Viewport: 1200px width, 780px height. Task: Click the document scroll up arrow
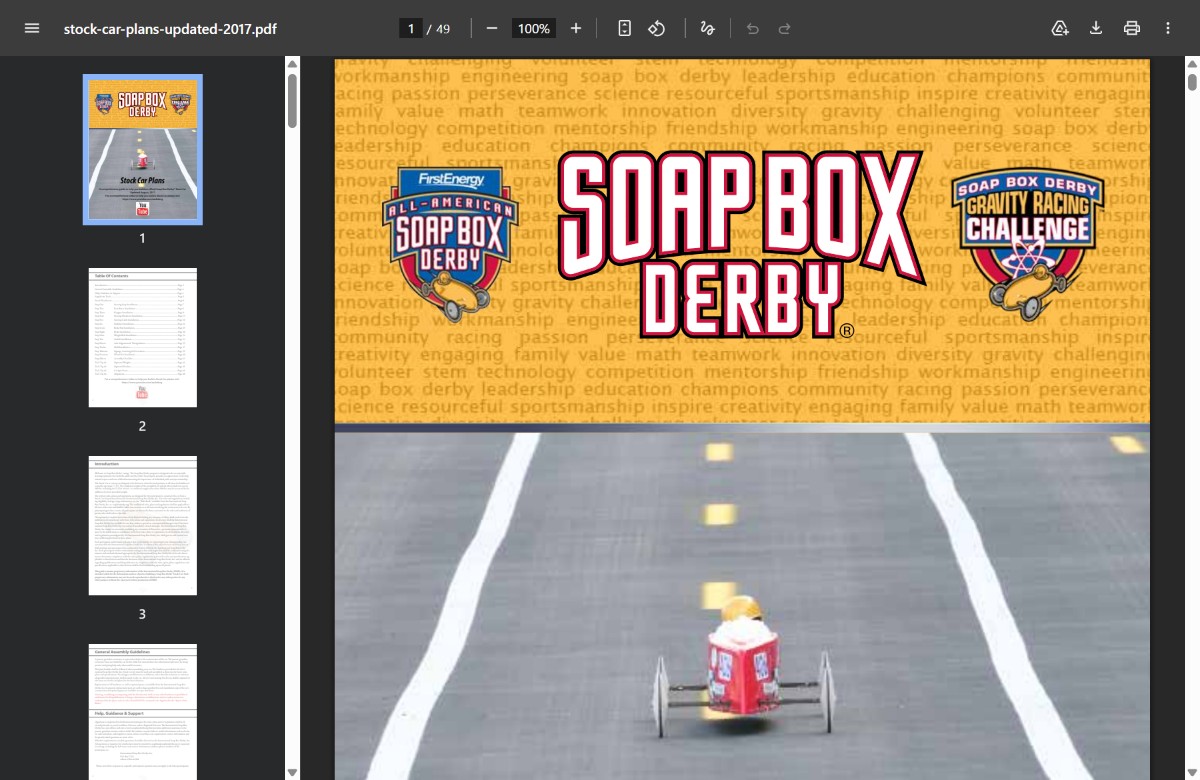tap(1192, 64)
